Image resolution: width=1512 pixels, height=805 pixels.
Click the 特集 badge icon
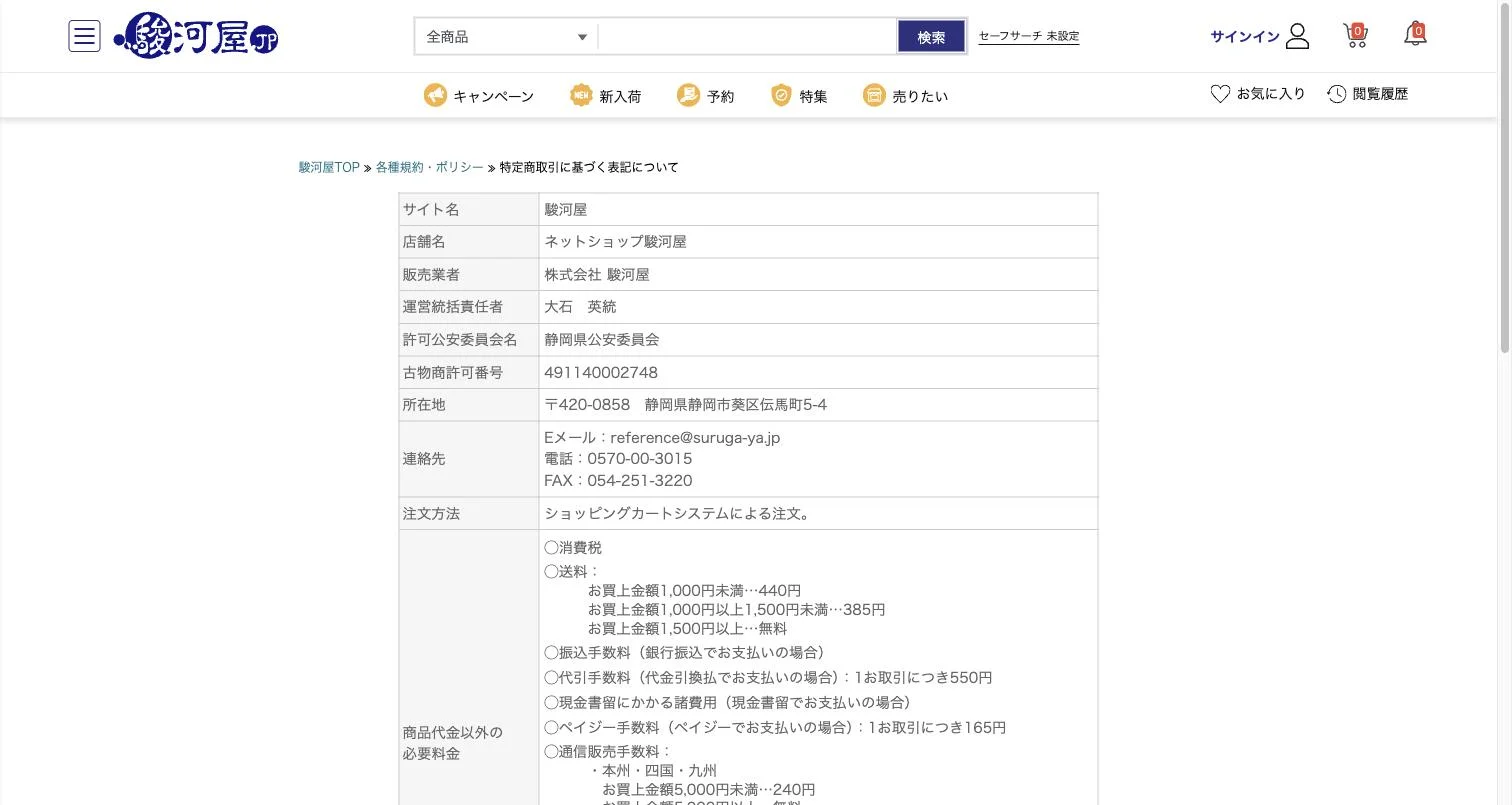point(781,95)
